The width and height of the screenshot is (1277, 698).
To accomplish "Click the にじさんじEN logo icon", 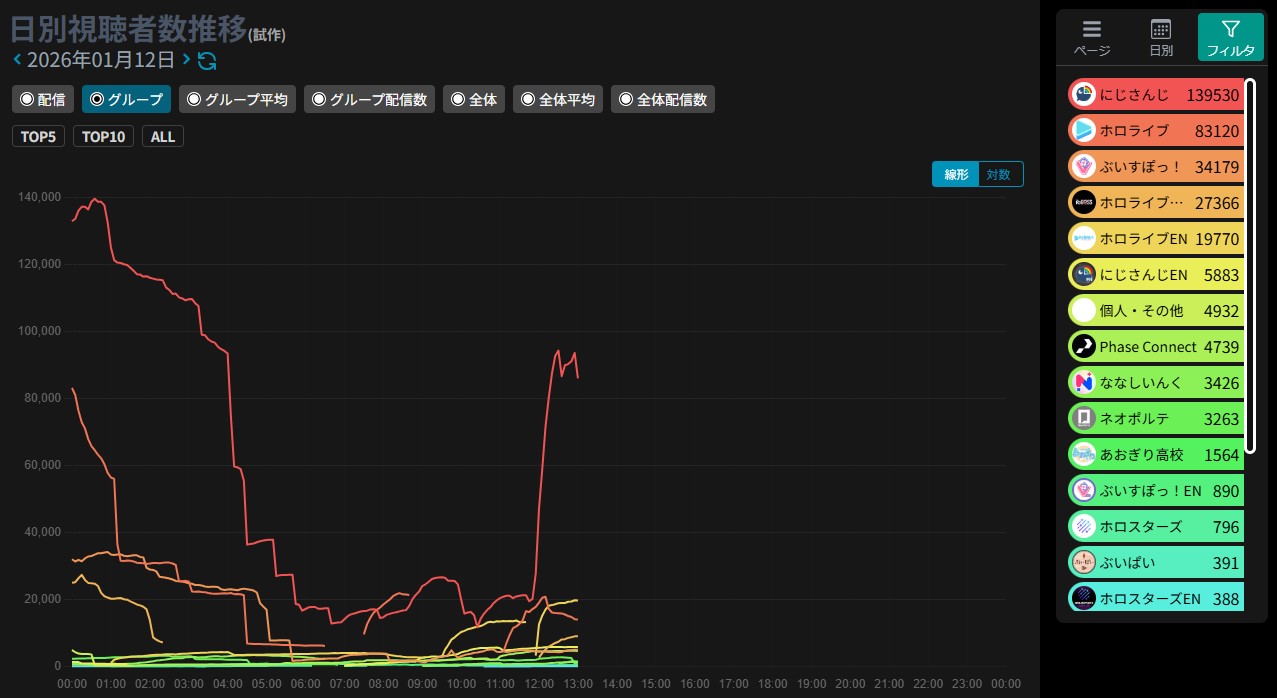I will point(1083,275).
